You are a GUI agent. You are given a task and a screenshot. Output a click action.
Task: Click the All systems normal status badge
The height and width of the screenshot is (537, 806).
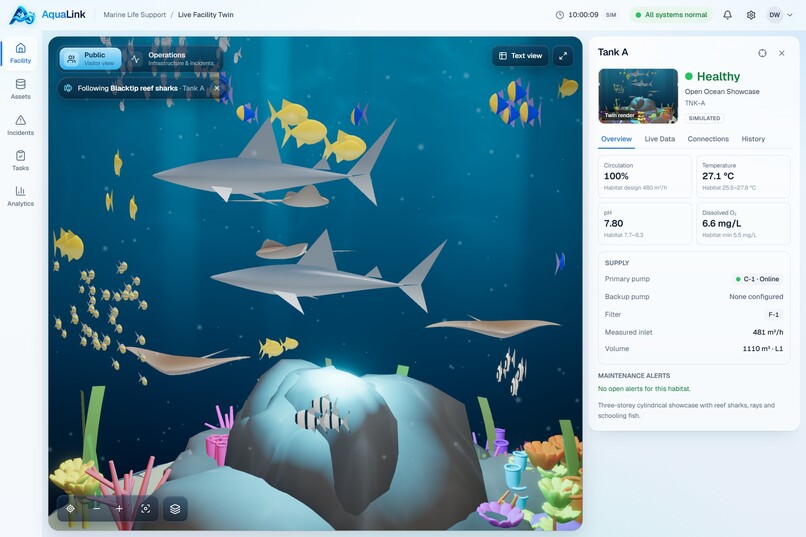click(671, 15)
